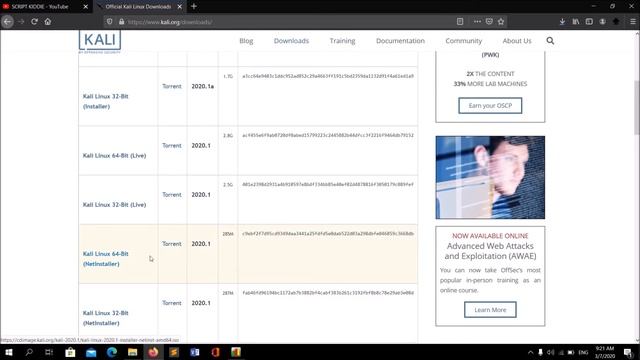Click Torrent link for 64-Bit Live row
Viewport: 640px width, 360px height.
point(171,145)
